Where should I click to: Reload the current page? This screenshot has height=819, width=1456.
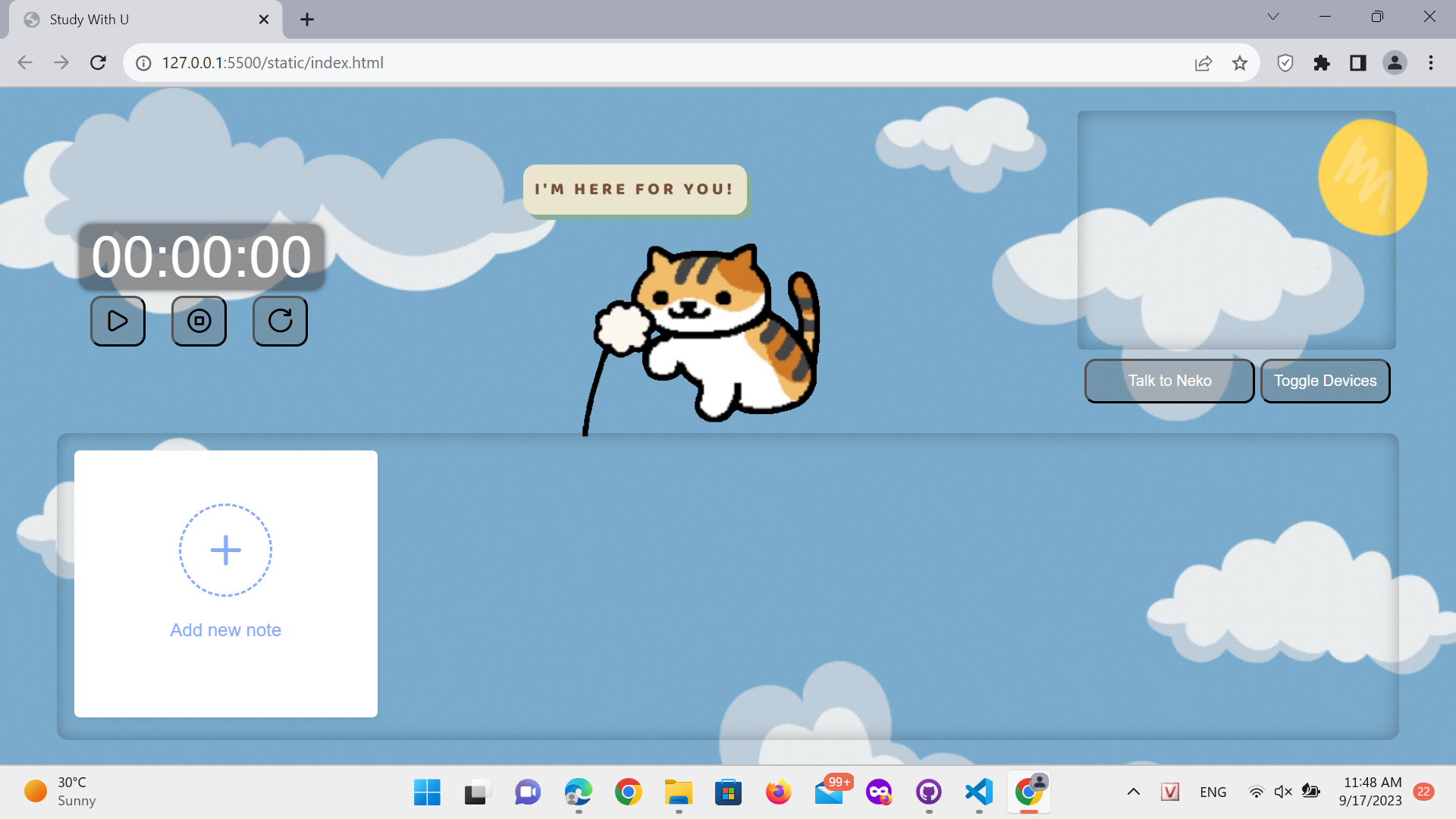click(x=98, y=63)
